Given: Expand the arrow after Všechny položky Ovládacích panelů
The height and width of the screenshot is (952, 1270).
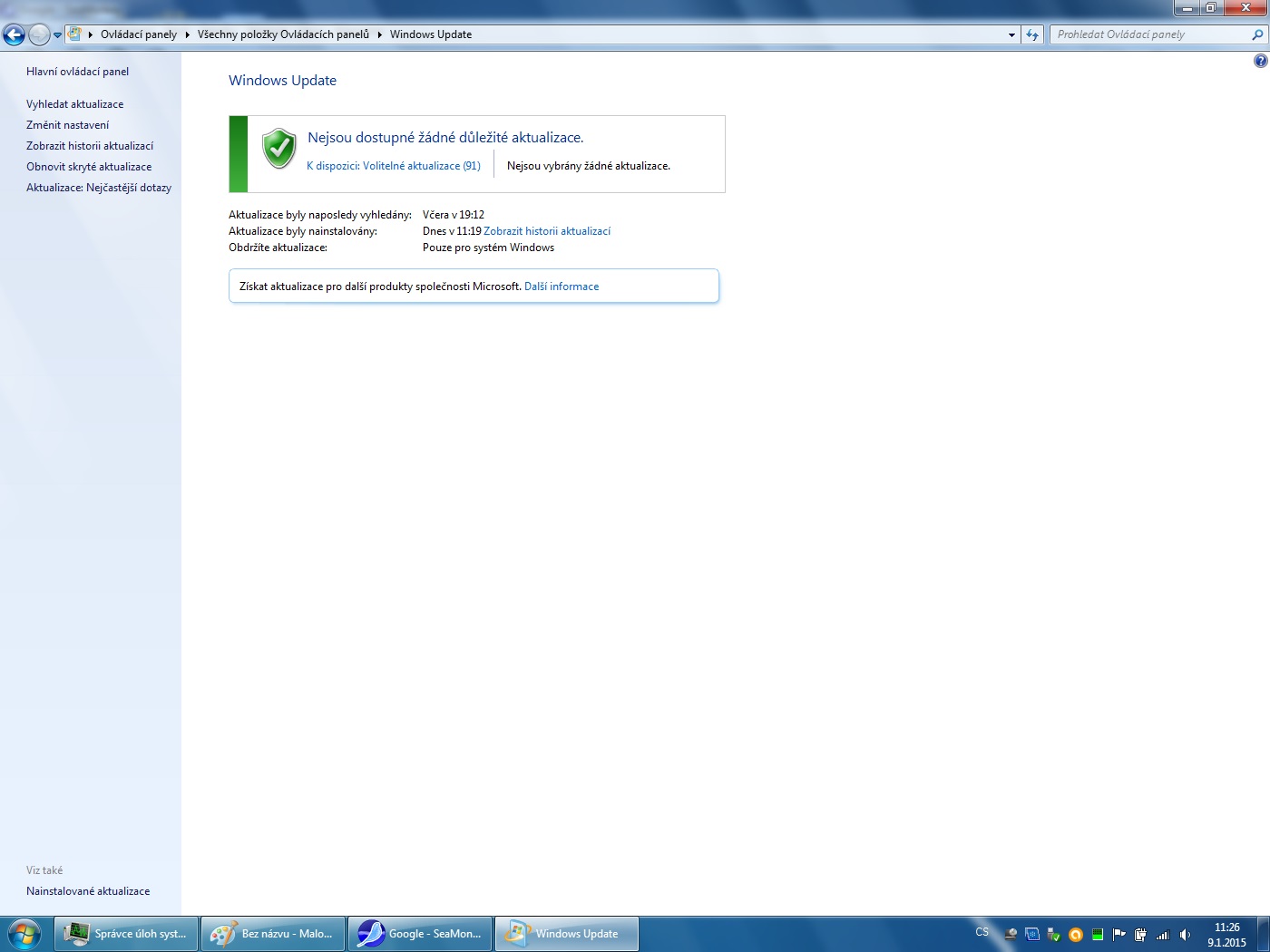Looking at the screenshot, I should point(380,34).
